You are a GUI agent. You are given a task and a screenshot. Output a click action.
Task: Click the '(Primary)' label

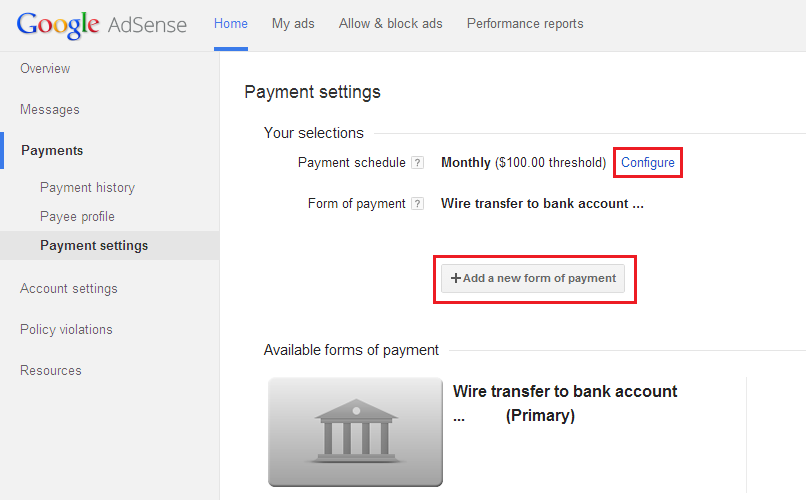pyautogui.click(x=540, y=415)
